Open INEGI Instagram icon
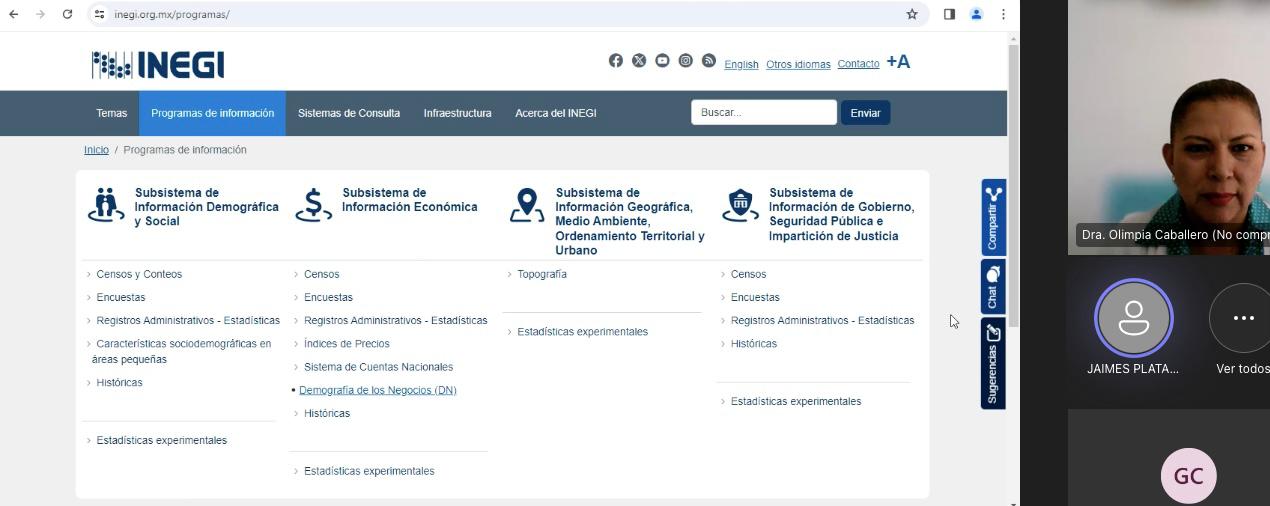 click(685, 61)
